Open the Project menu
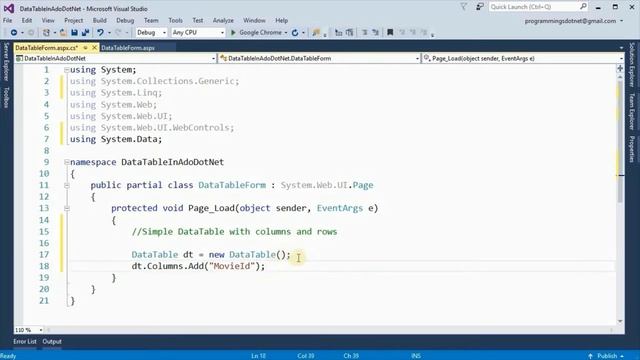The width and height of the screenshot is (640, 360). point(73,20)
